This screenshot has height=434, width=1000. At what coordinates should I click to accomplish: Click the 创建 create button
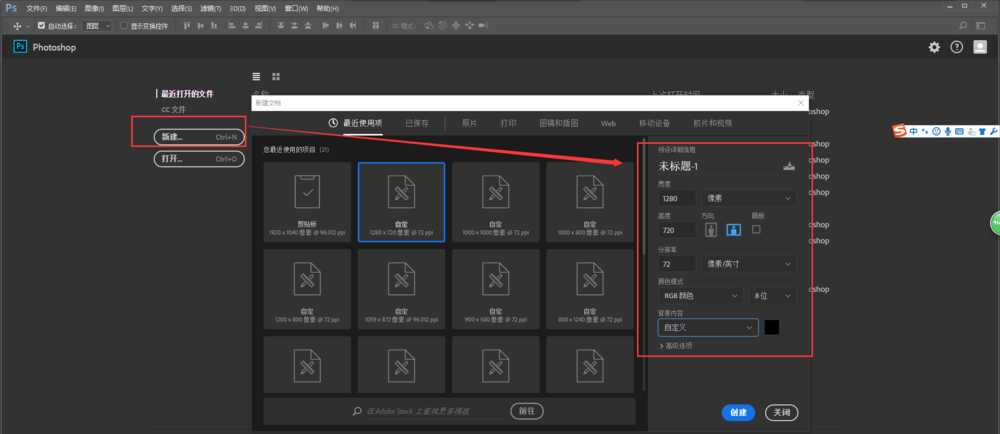point(738,412)
